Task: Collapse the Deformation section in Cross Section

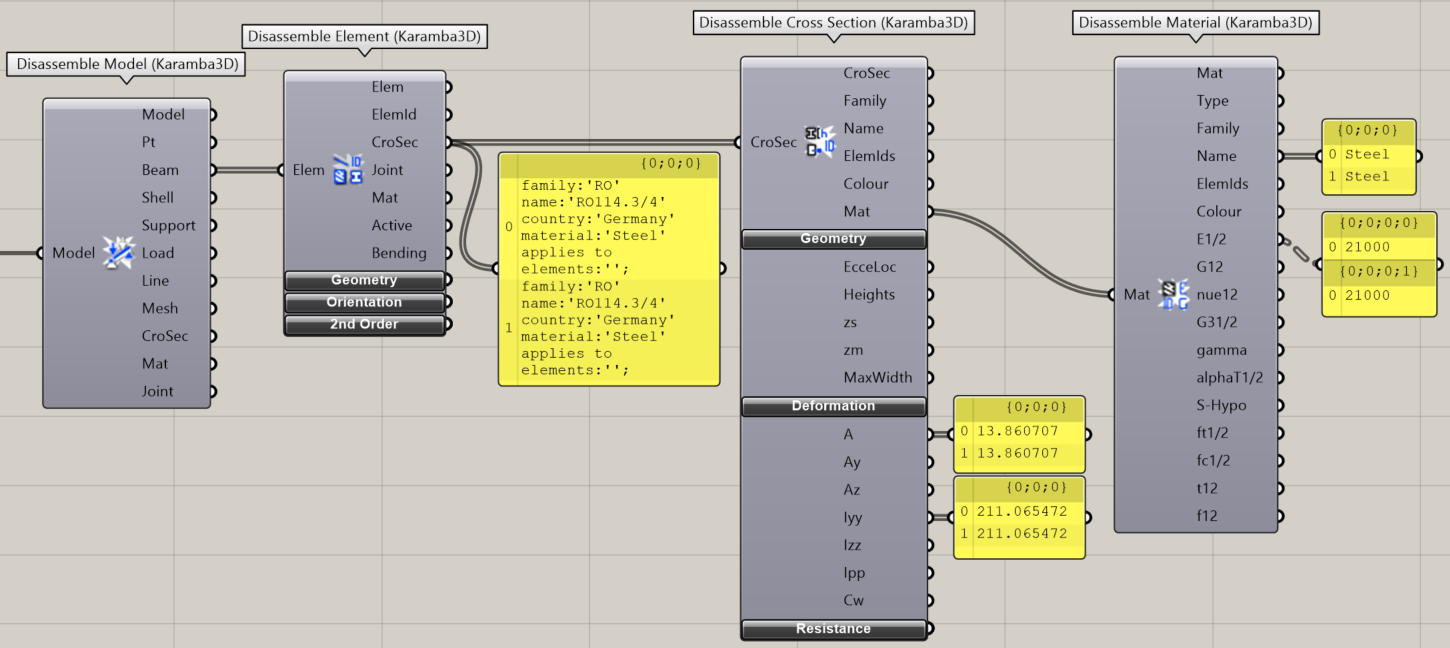Action: (x=833, y=407)
